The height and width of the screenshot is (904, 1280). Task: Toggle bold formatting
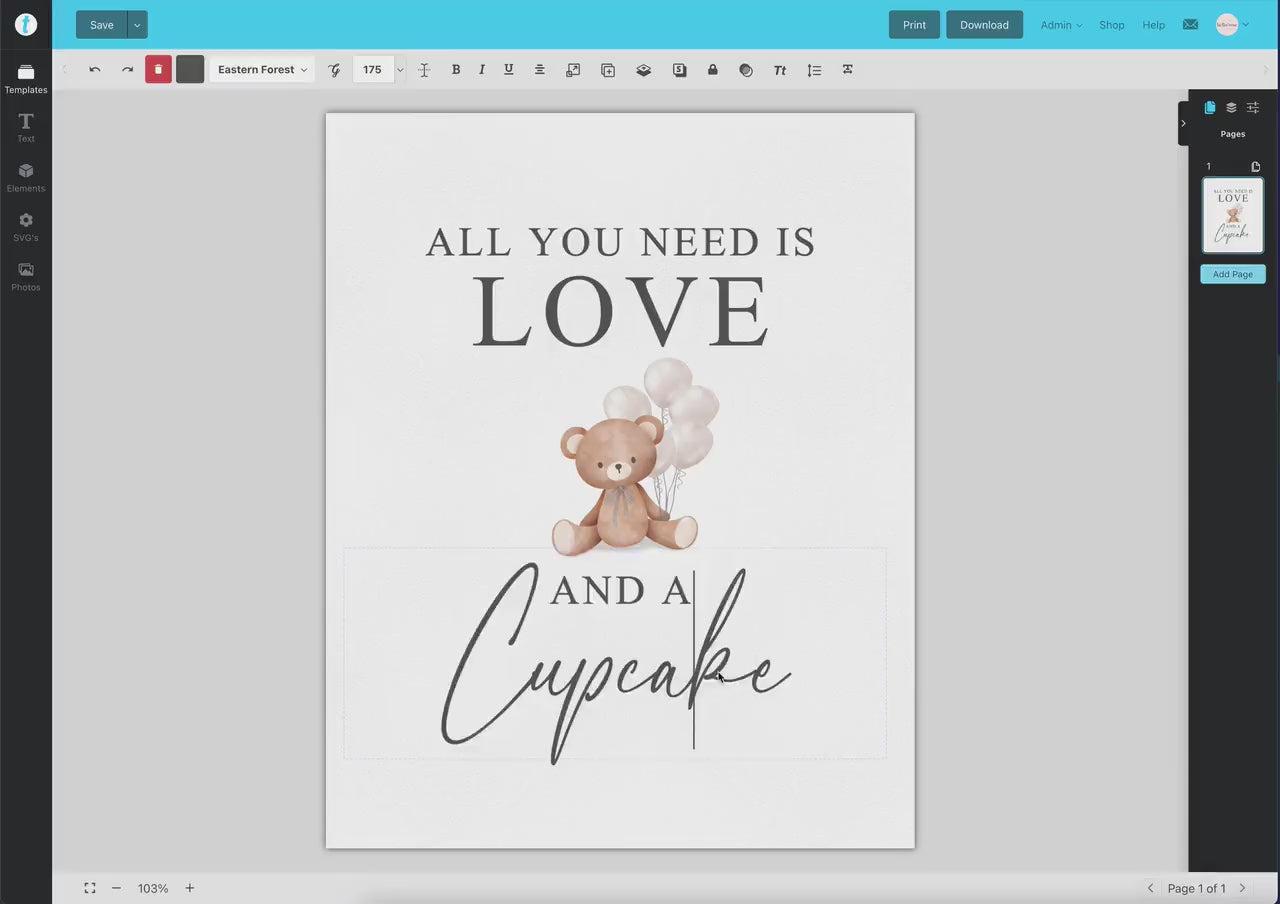pos(456,70)
